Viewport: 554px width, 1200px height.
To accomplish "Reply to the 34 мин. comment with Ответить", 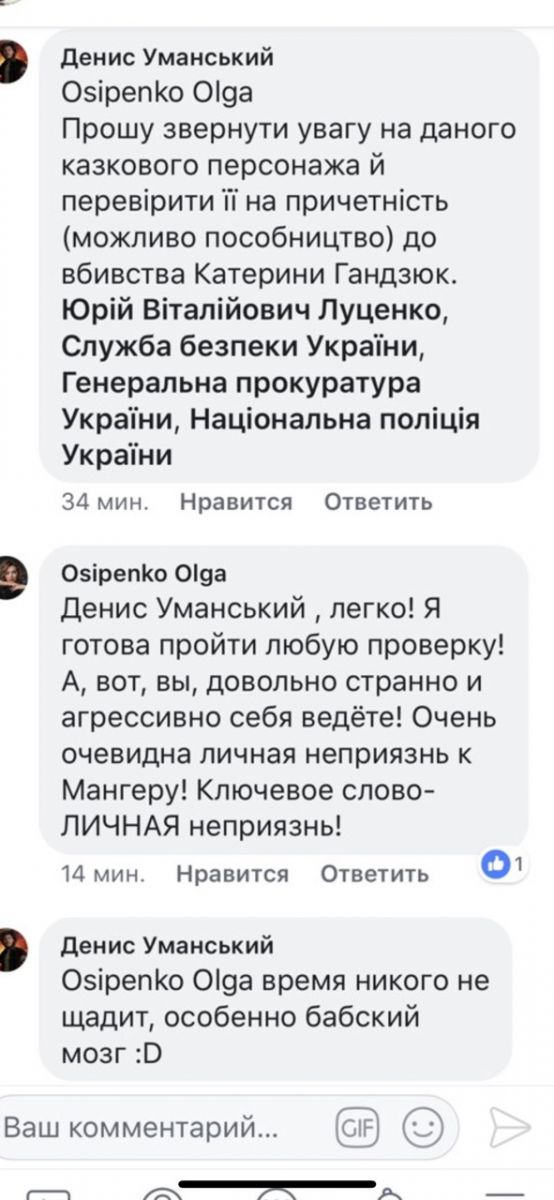I will pos(378,502).
